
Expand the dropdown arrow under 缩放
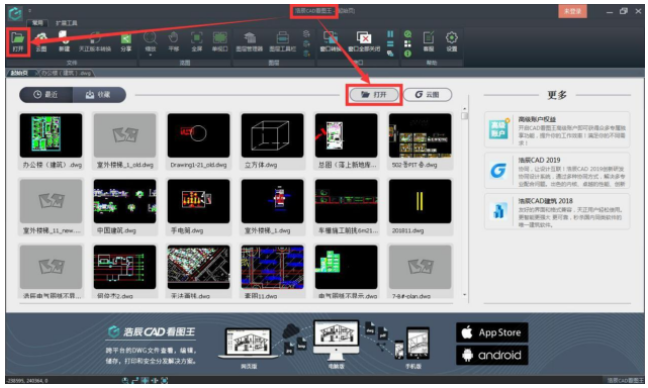point(150,55)
